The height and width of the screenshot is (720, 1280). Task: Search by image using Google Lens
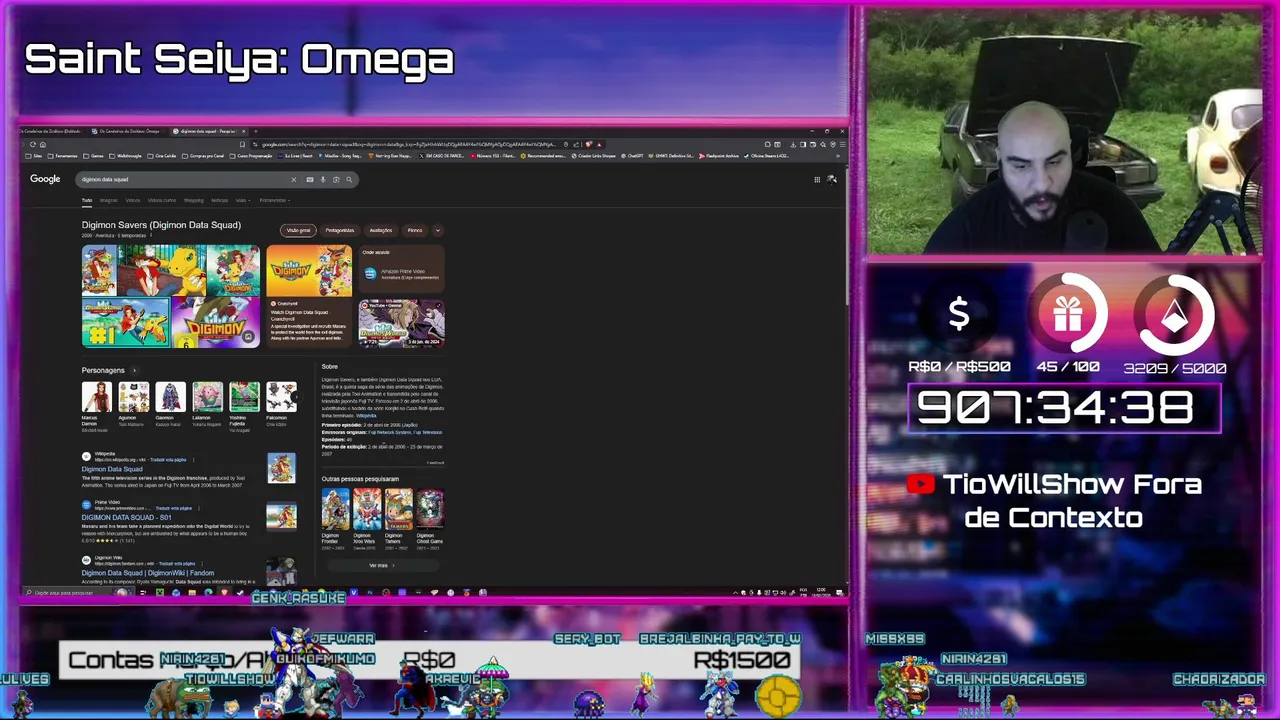click(336, 180)
